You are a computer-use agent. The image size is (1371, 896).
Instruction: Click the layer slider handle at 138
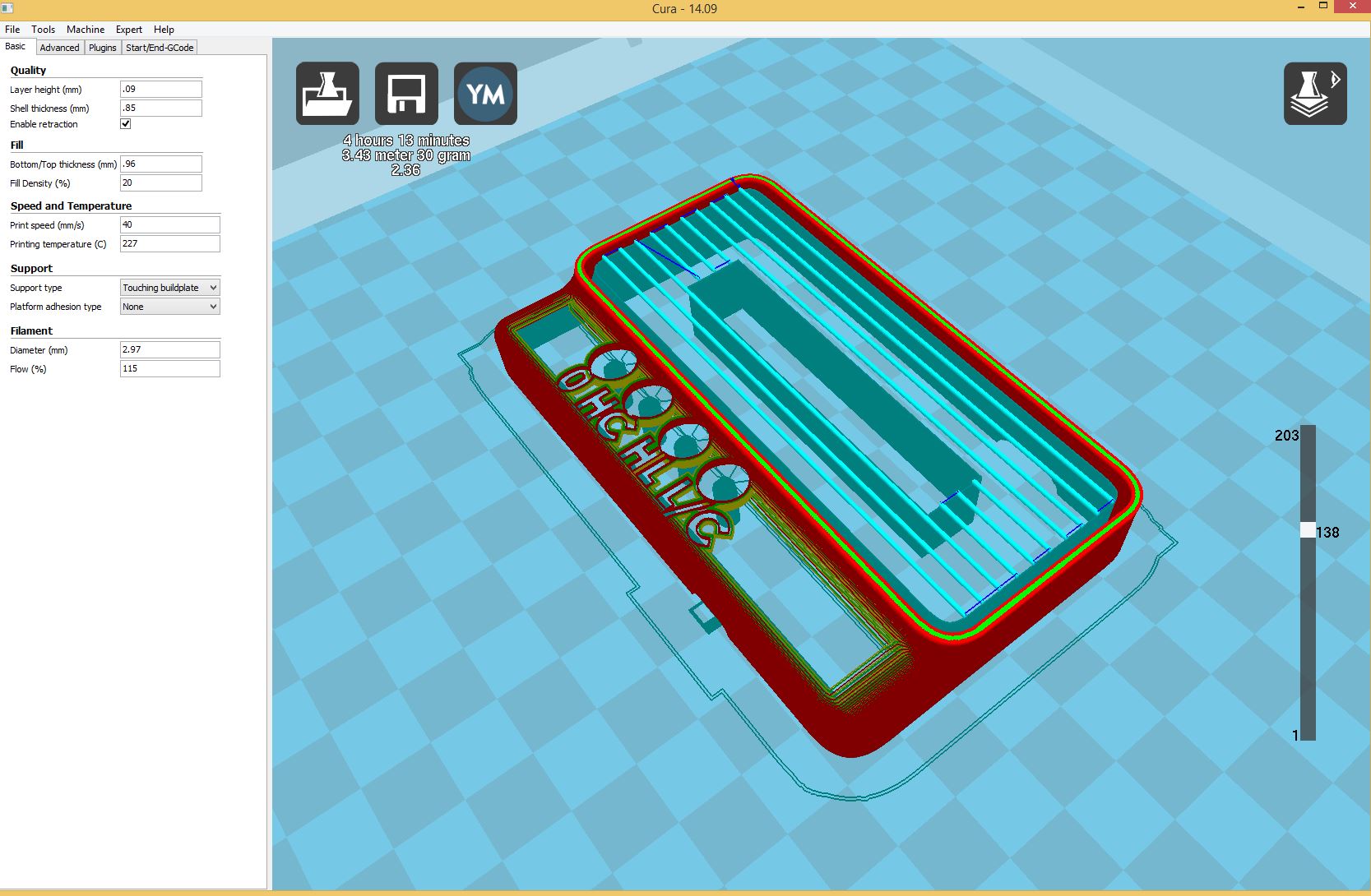[x=1308, y=530]
